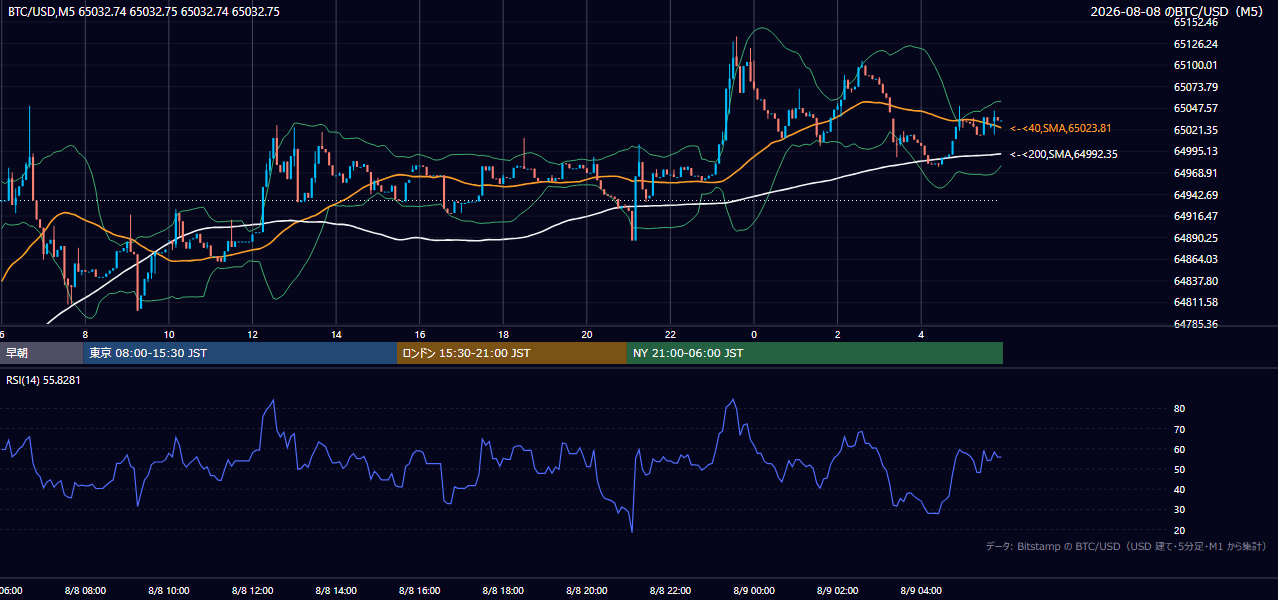The height and width of the screenshot is (600, 1278).
Task: Click the date axis label 8/9 04:00
Action: (x=922, y=591)
